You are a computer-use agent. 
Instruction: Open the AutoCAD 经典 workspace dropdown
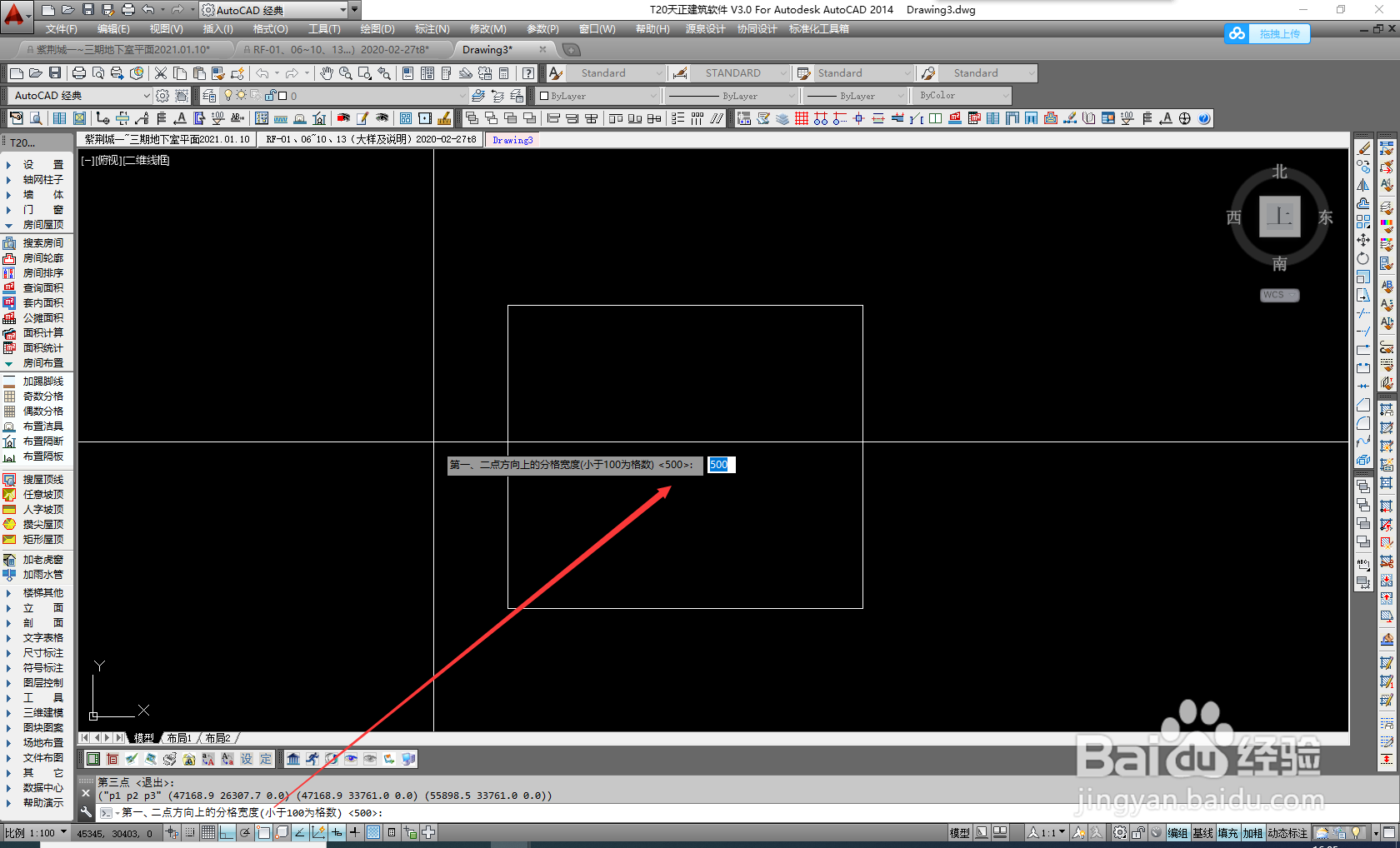(80, 96)
